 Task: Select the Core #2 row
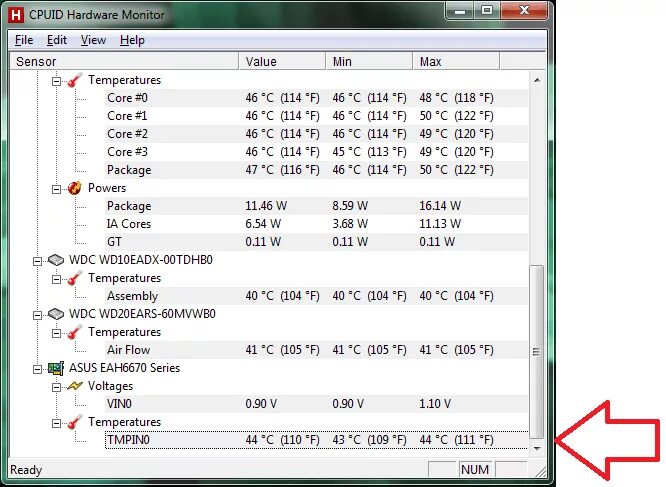(316, 134)
